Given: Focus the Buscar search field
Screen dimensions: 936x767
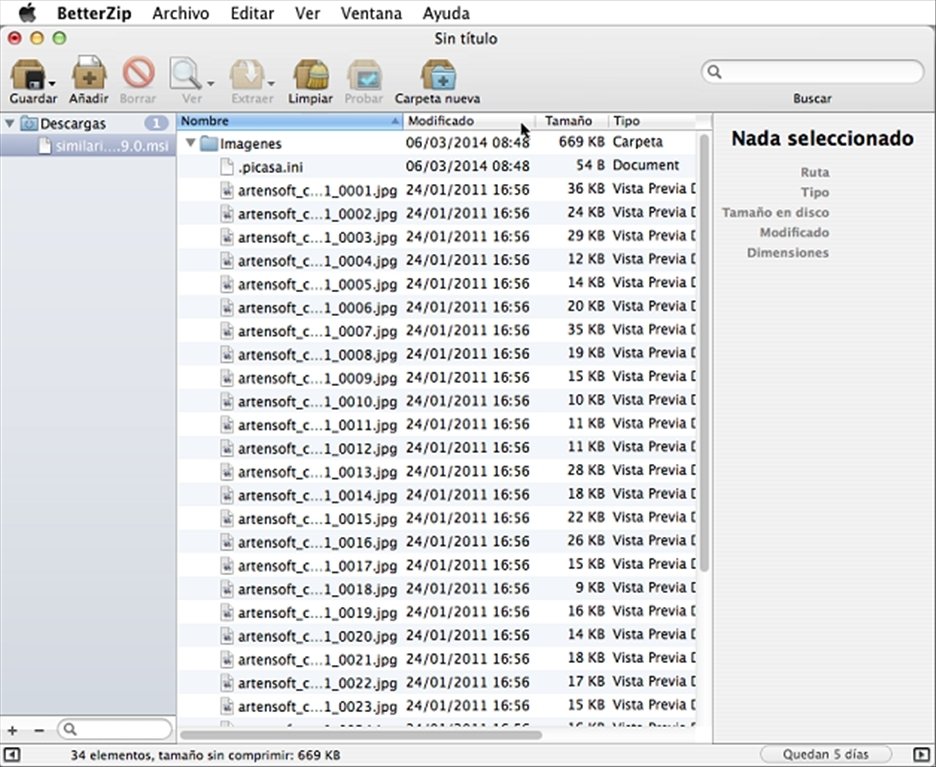Looking at the screenshot, I should (812, 72).
